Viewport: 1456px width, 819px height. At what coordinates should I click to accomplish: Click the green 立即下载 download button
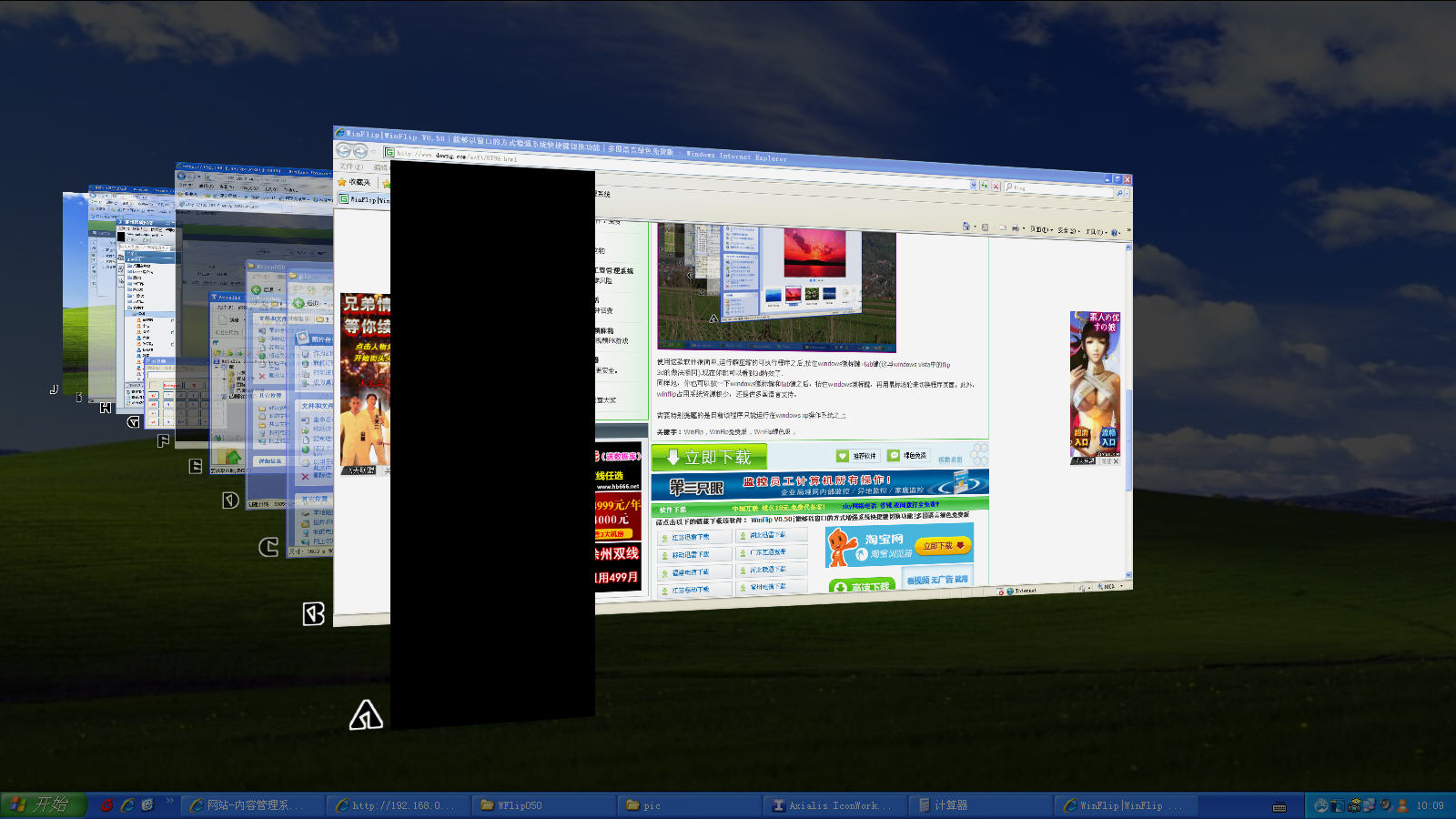coord(709,457)
